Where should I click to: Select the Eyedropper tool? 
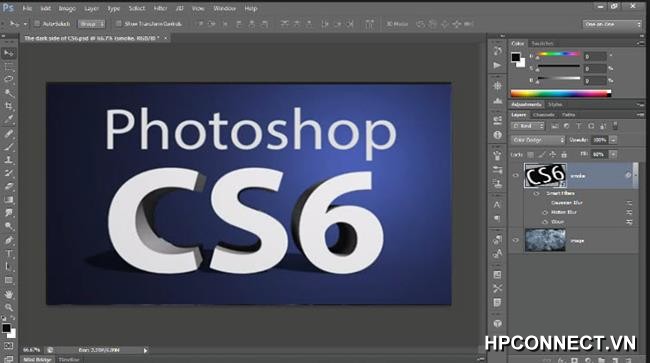tap(8, 119)
